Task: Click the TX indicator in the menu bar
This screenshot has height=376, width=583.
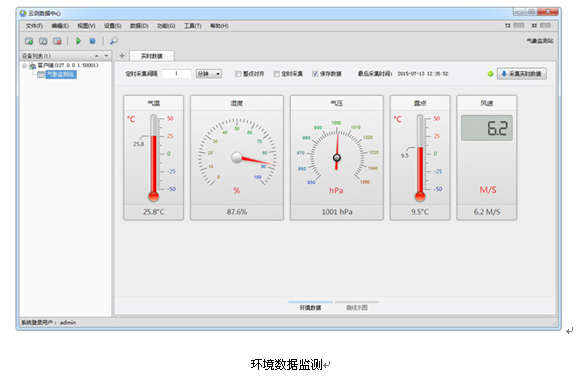Action: coord(514,26)
